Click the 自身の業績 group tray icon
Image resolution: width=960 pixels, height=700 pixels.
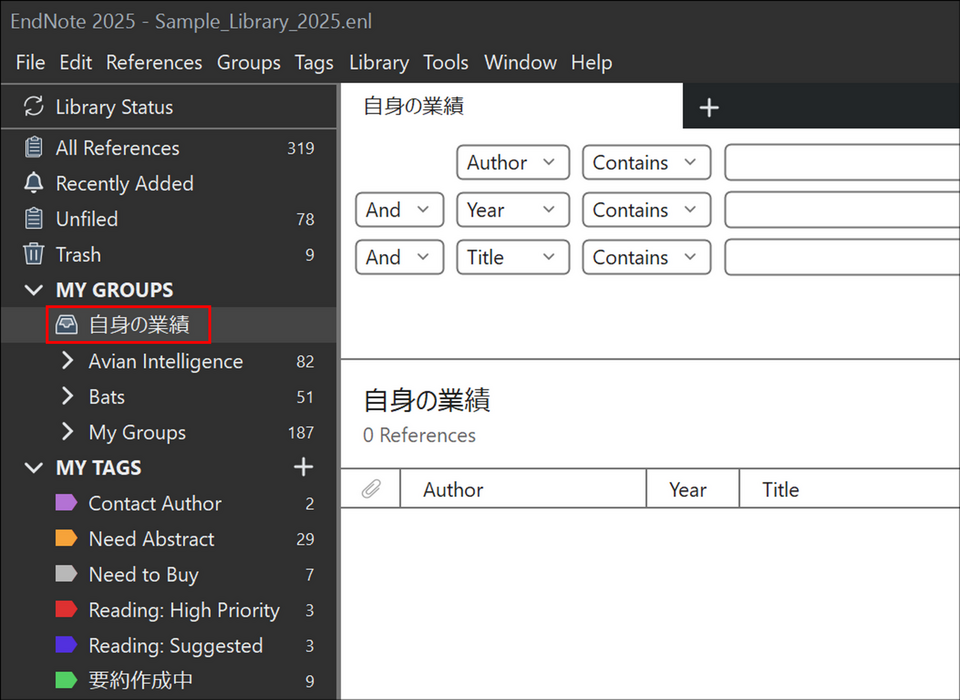pos(66,325)
